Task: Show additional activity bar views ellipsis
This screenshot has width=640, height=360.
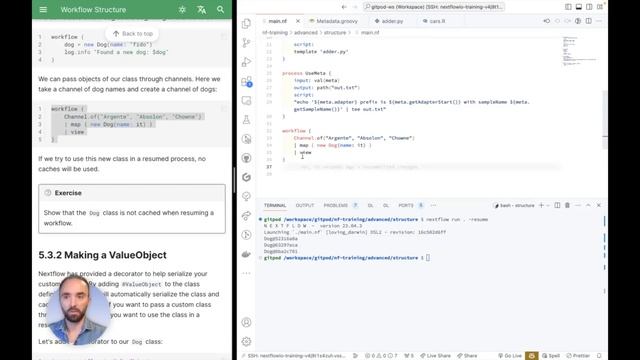Action: (x=246, y=273)
